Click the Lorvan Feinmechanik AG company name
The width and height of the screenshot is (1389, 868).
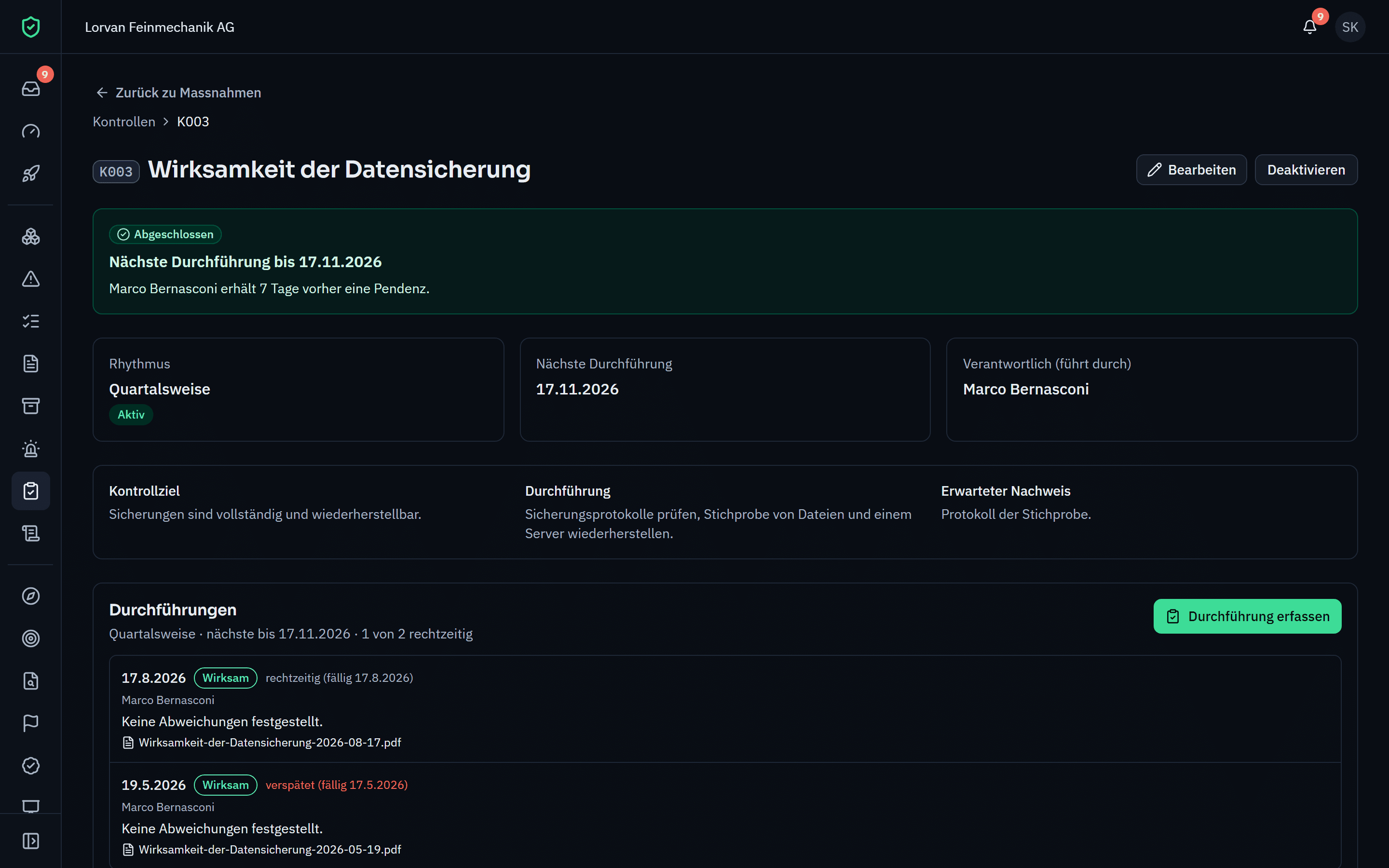160,27
